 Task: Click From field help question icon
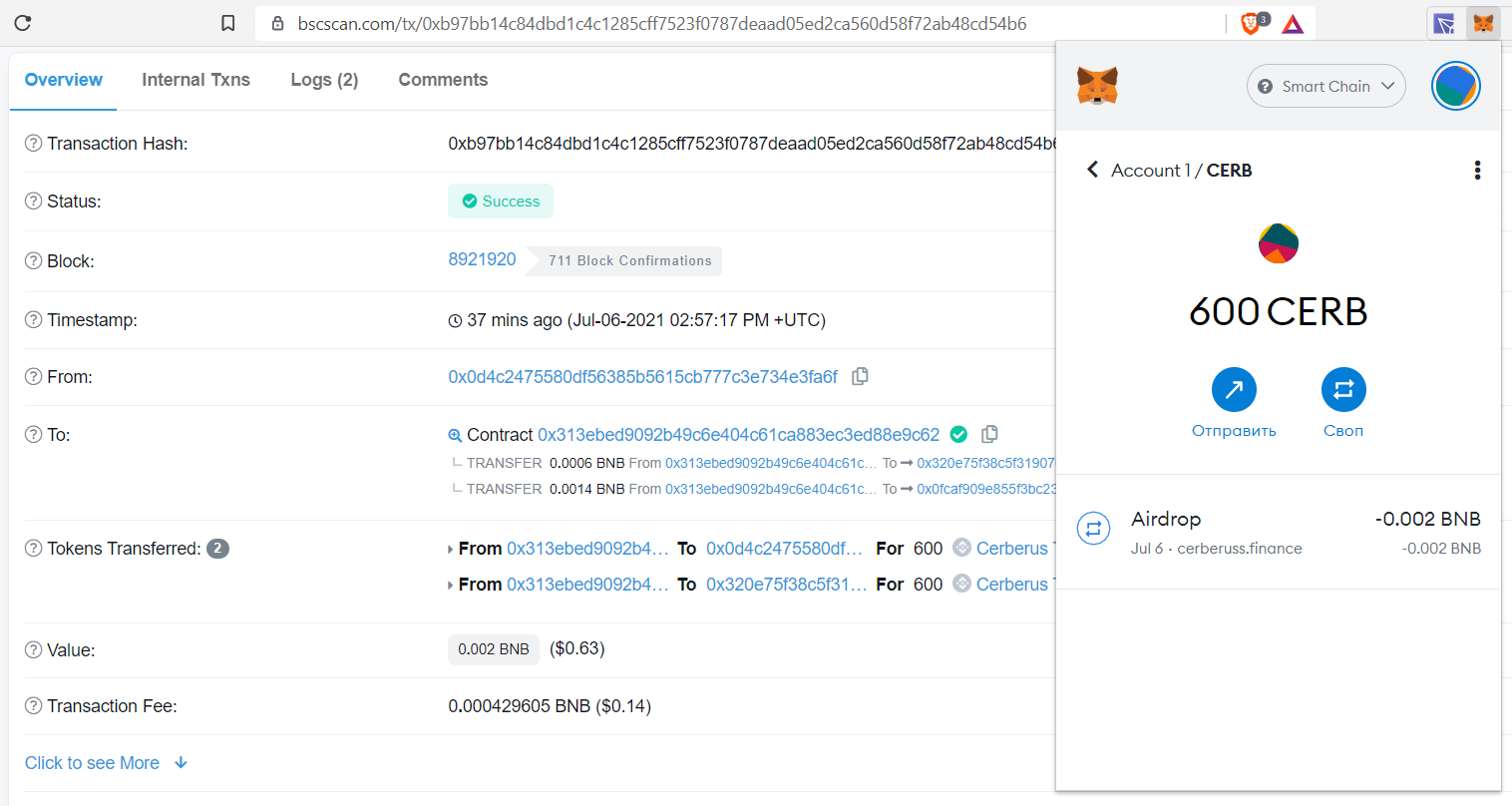point(33,377)
